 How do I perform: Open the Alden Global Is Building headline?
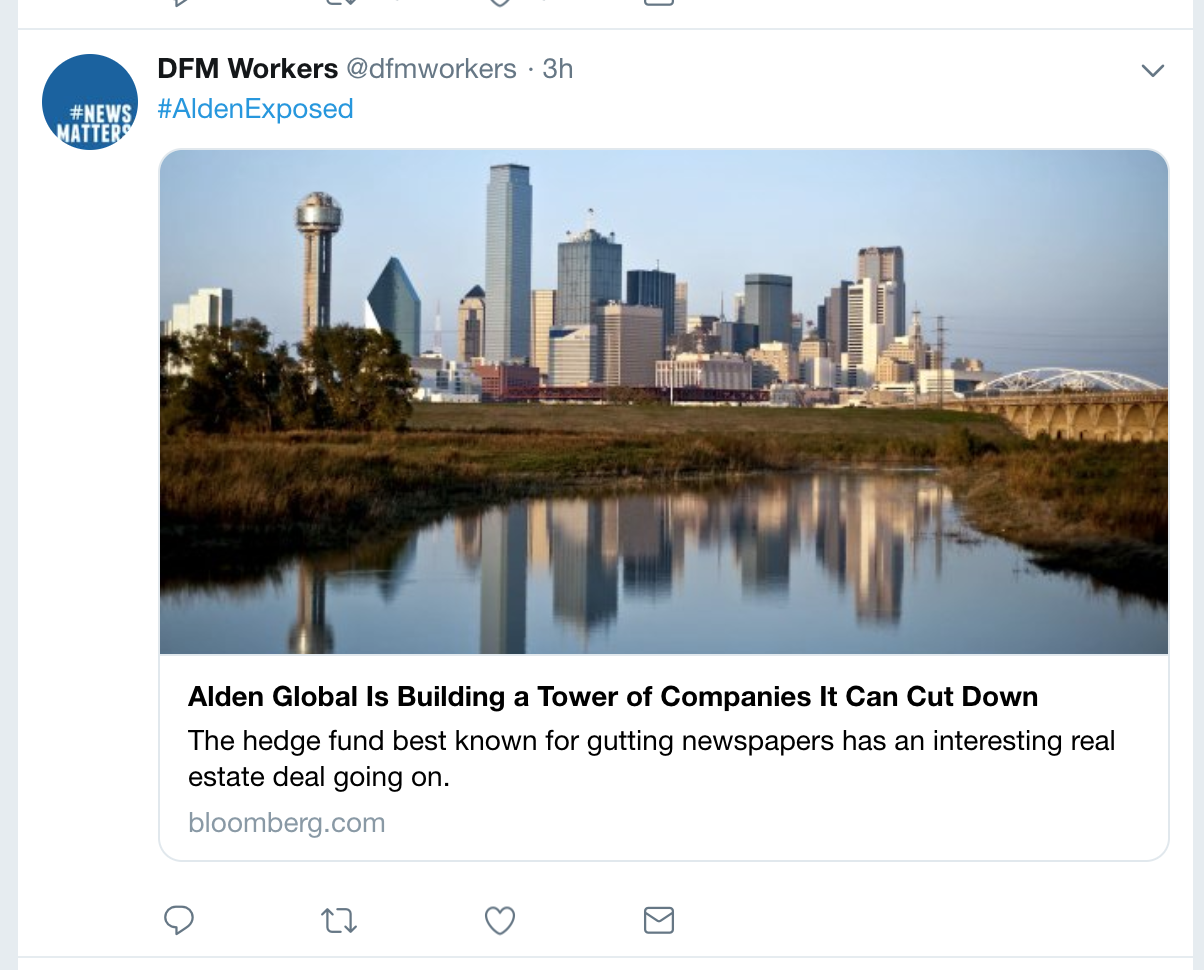(x=613, y=696)
